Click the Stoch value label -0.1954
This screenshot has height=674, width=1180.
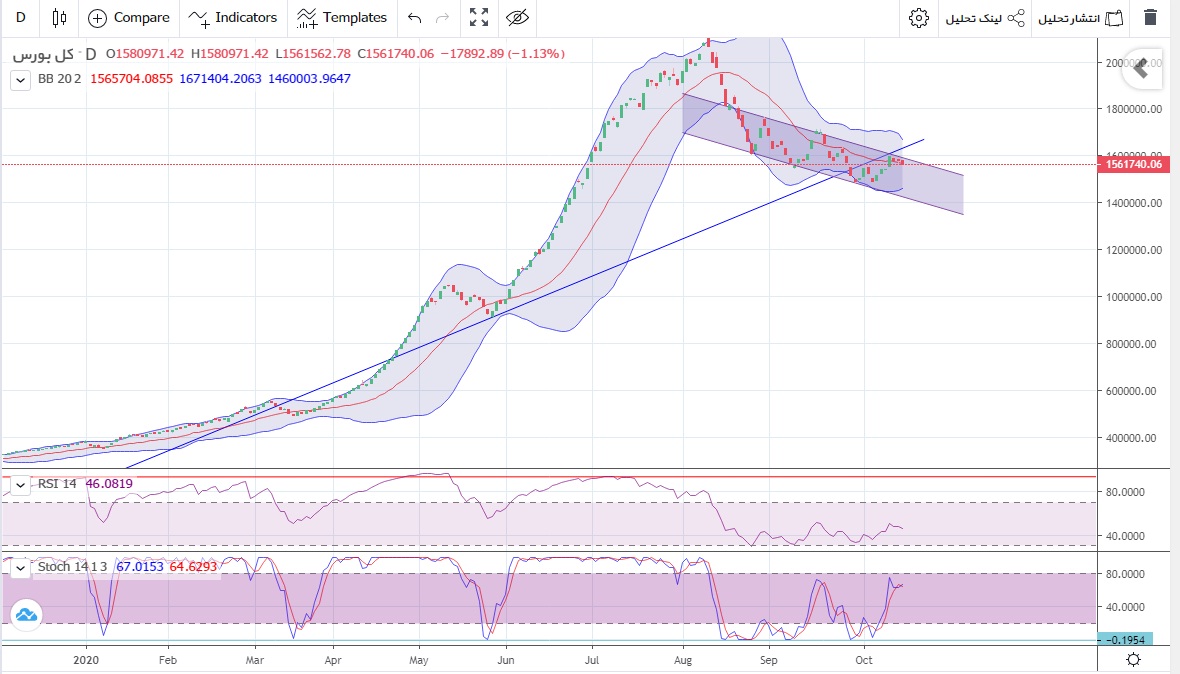pyautogui.click(x=1125, y=639)
